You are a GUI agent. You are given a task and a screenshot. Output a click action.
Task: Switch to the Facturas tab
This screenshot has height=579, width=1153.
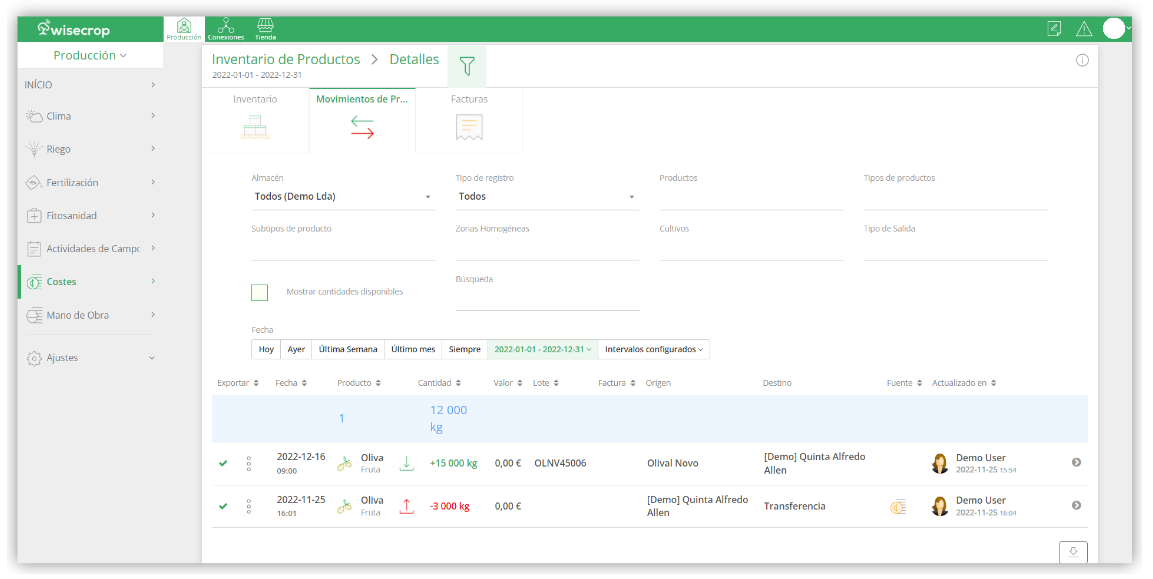tap(469, 120)
